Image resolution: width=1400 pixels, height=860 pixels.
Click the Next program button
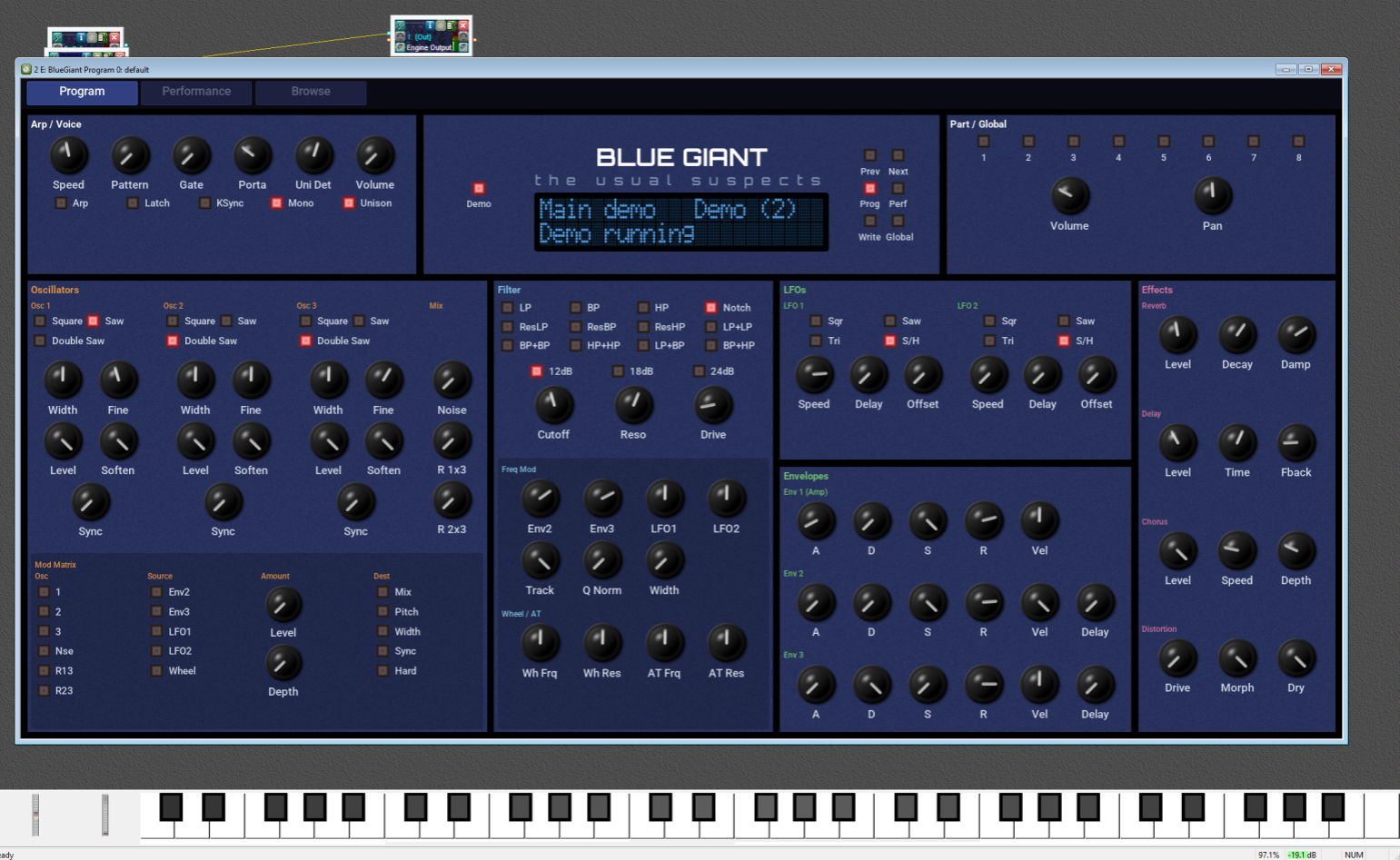pyautogui.click(x=898, y=155)
